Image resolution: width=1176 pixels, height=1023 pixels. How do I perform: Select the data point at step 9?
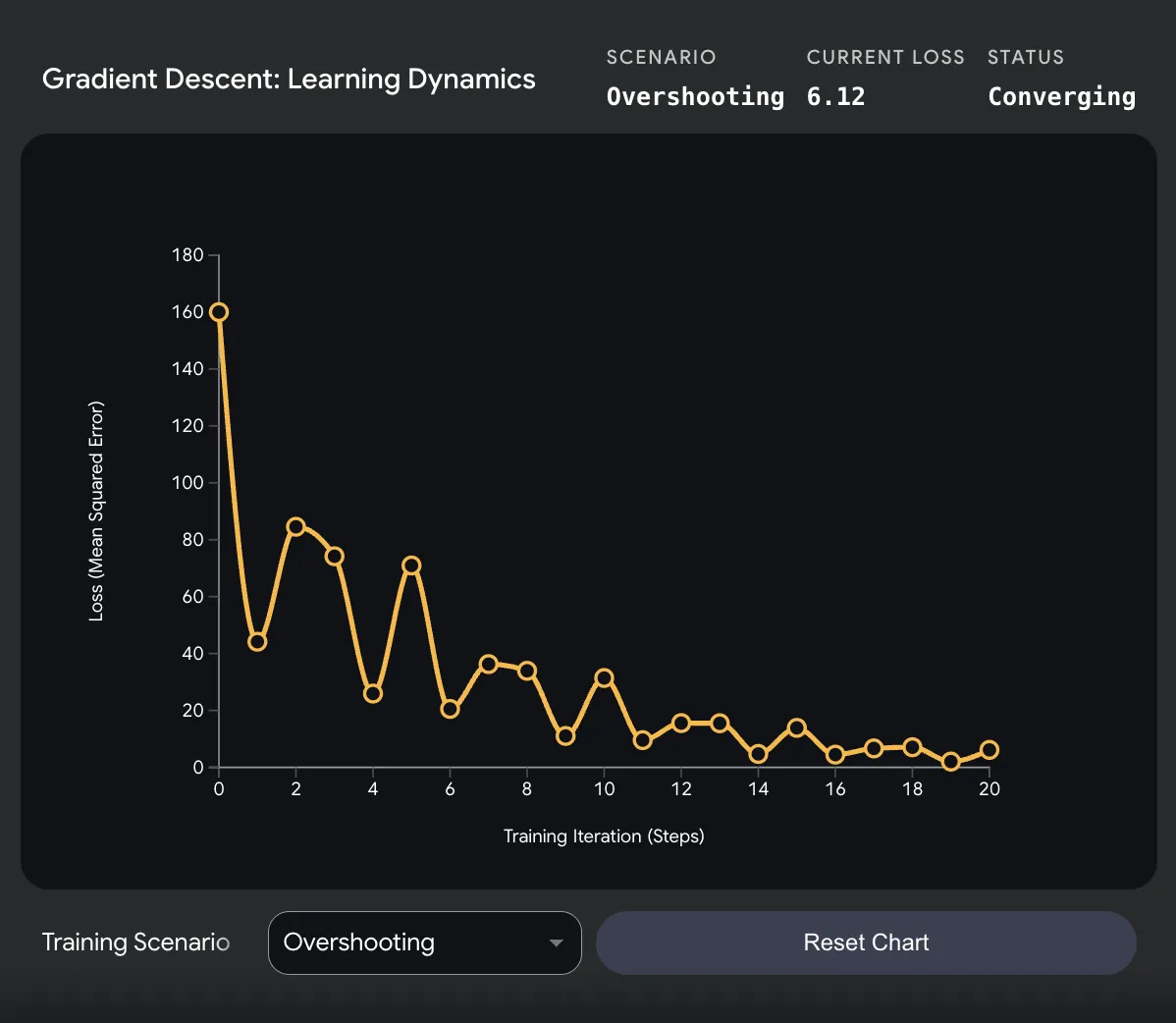565,735
